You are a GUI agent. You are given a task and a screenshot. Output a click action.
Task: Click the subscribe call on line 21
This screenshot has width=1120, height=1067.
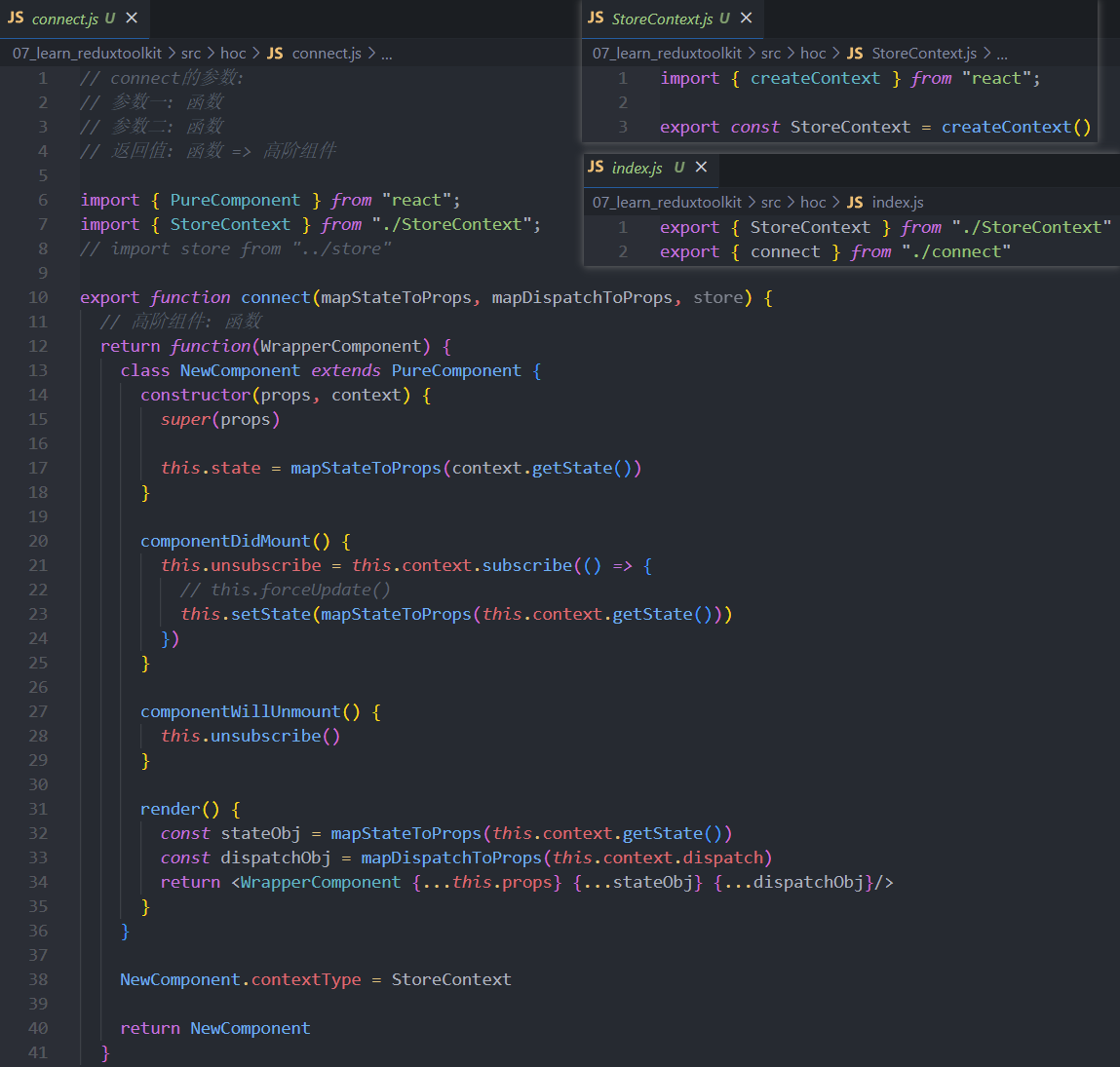pyautogui.click(x=527, y=565)
